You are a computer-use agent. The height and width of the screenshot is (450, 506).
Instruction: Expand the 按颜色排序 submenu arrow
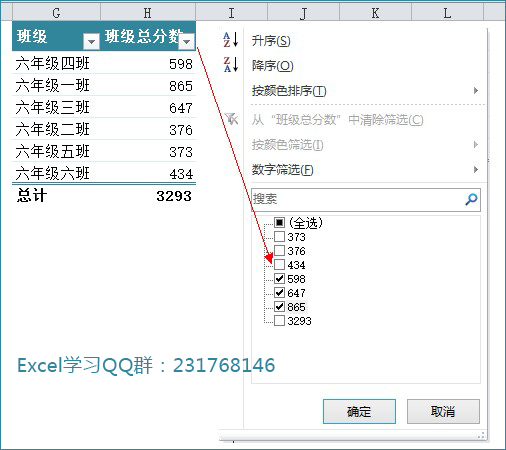476,90
